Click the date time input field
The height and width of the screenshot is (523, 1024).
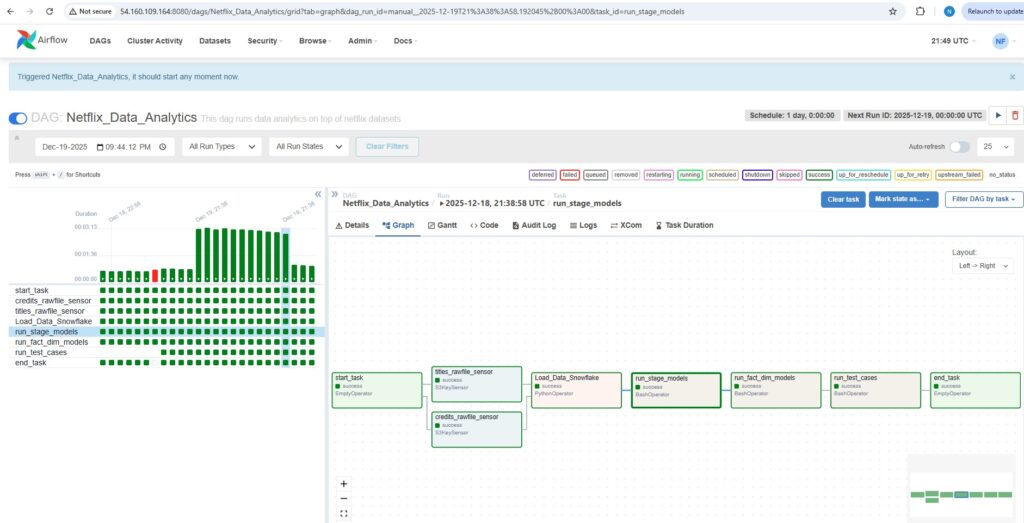pyautogui.click(x=104, y=147)
